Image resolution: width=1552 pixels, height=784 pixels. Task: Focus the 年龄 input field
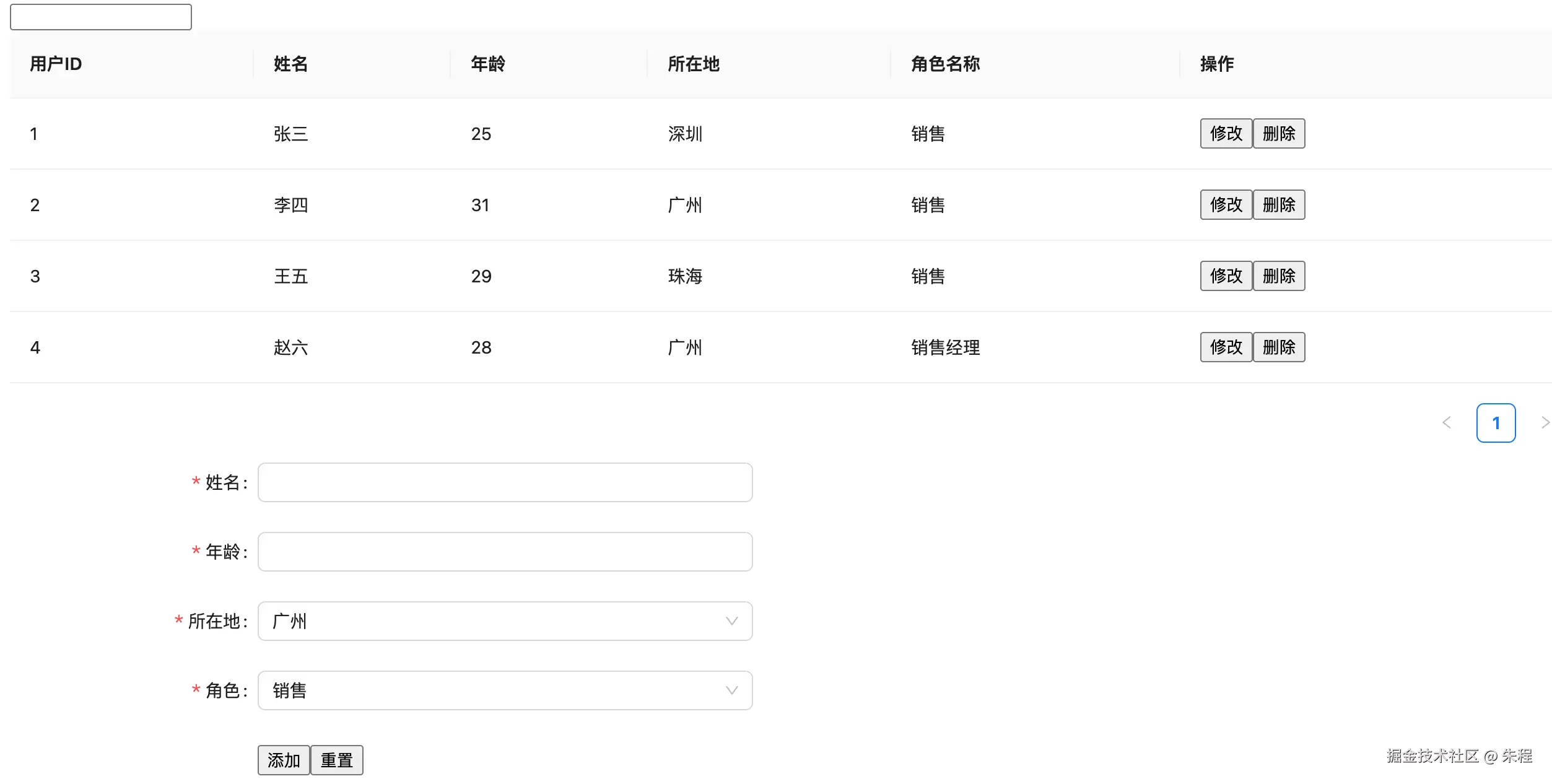coord(505,552)
